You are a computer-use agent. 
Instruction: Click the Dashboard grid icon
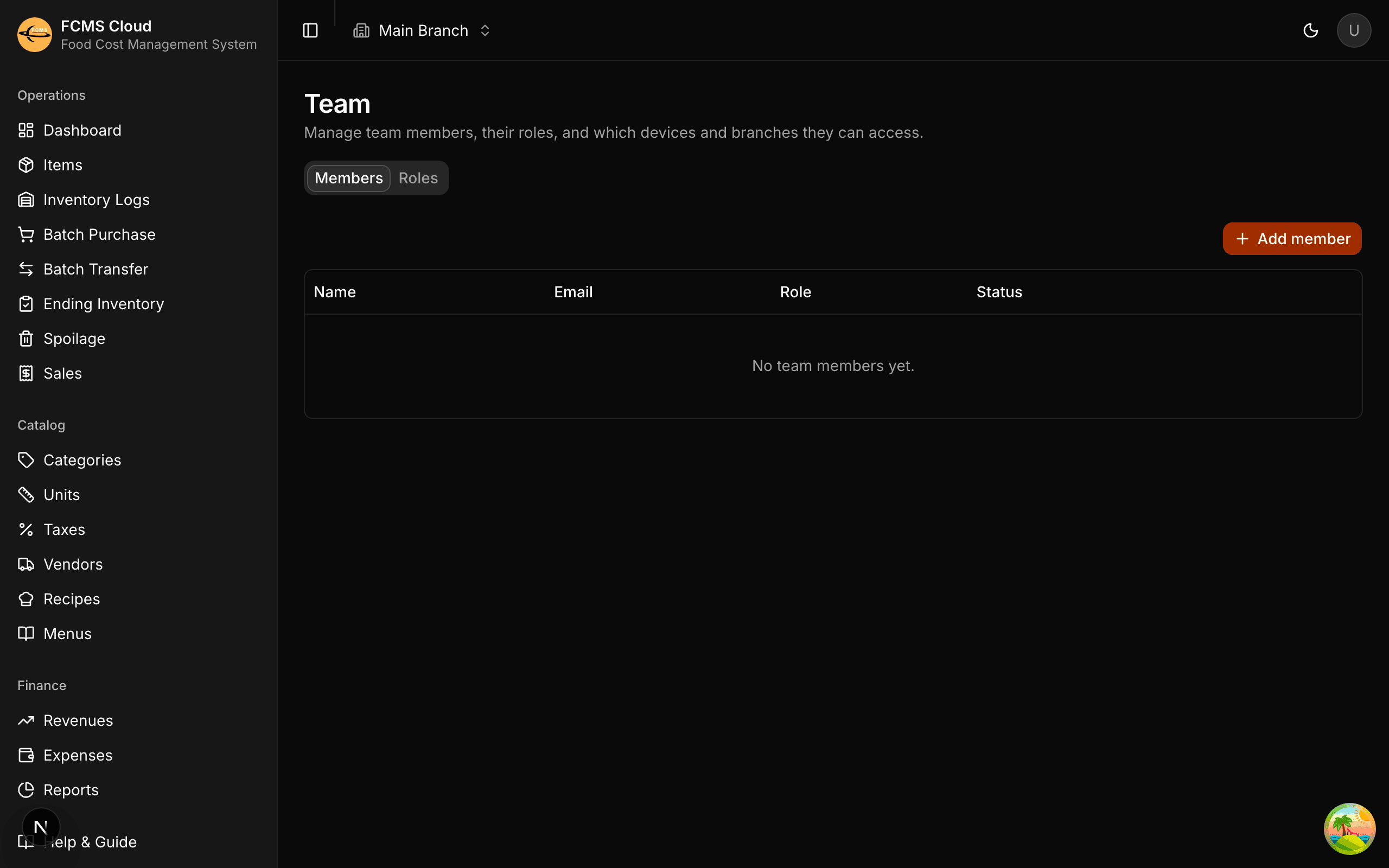26,130
